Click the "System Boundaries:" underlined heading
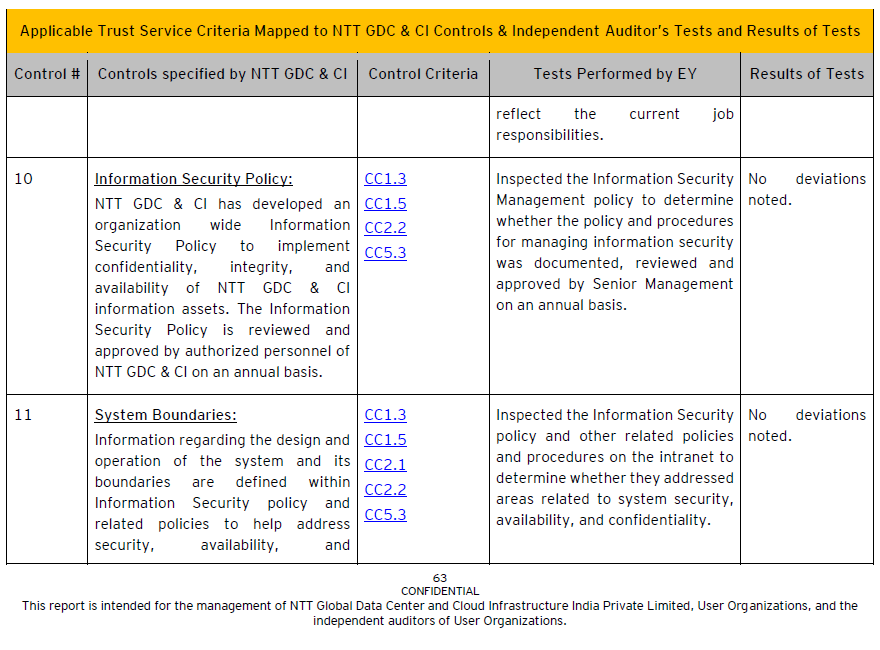880x650 pixels. click(x=165, y=415)
